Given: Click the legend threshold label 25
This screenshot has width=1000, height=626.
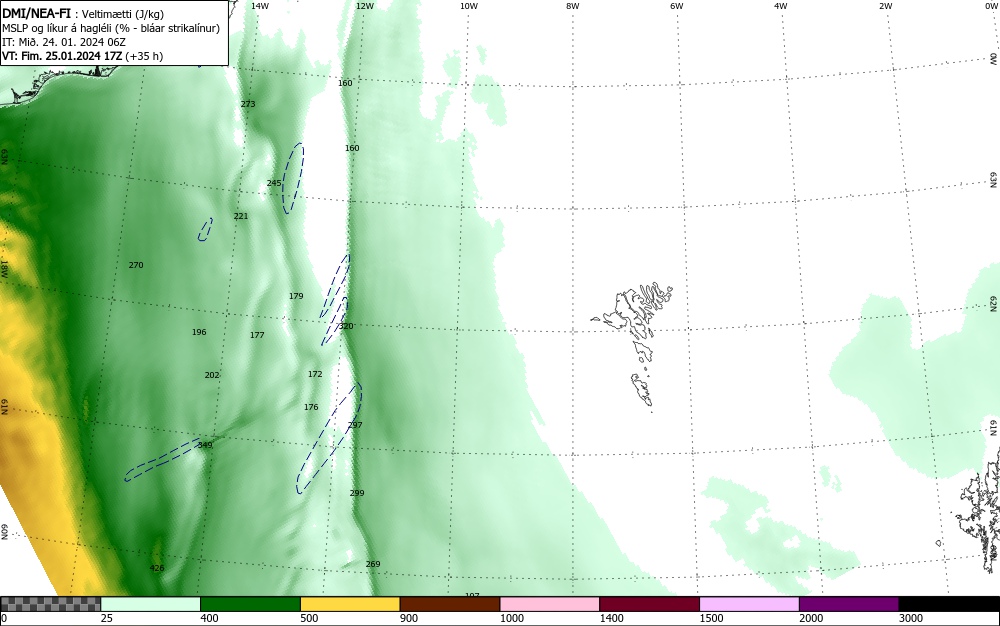Looking at the screenshot, I should tap(107, 618).
